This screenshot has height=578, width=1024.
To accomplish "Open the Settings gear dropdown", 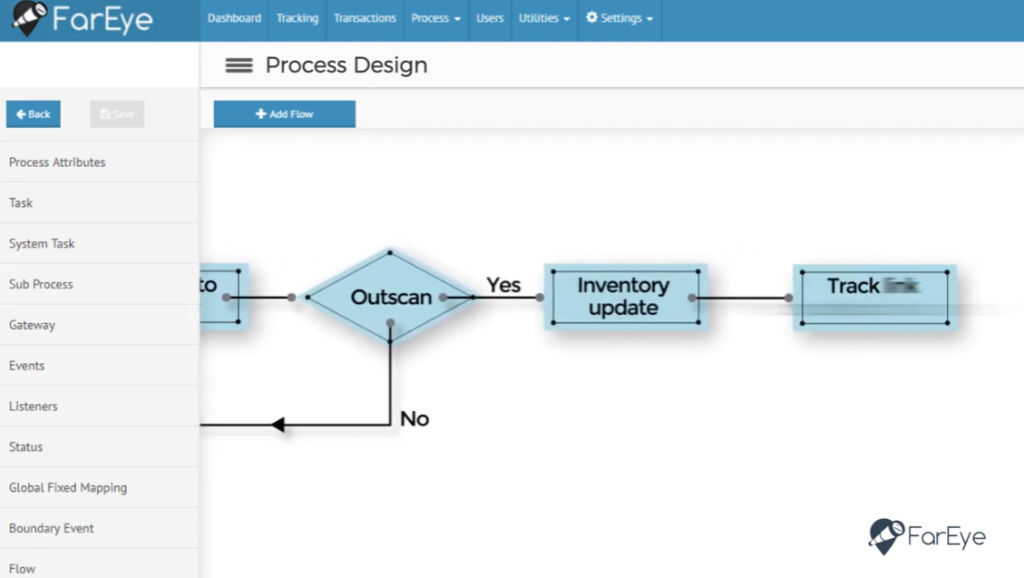I will [x=619, y=18].
